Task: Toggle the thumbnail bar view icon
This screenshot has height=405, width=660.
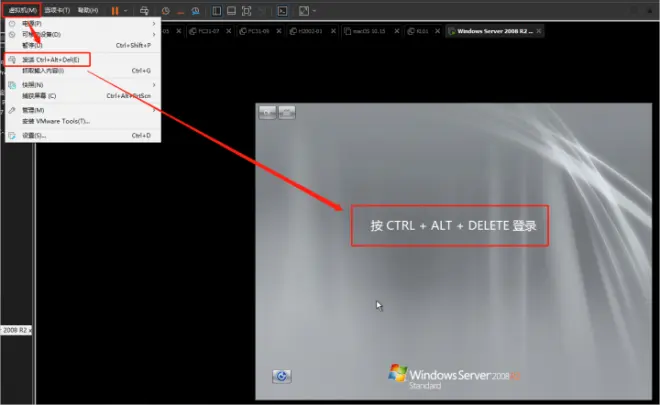Action: [x=231, y=11]
